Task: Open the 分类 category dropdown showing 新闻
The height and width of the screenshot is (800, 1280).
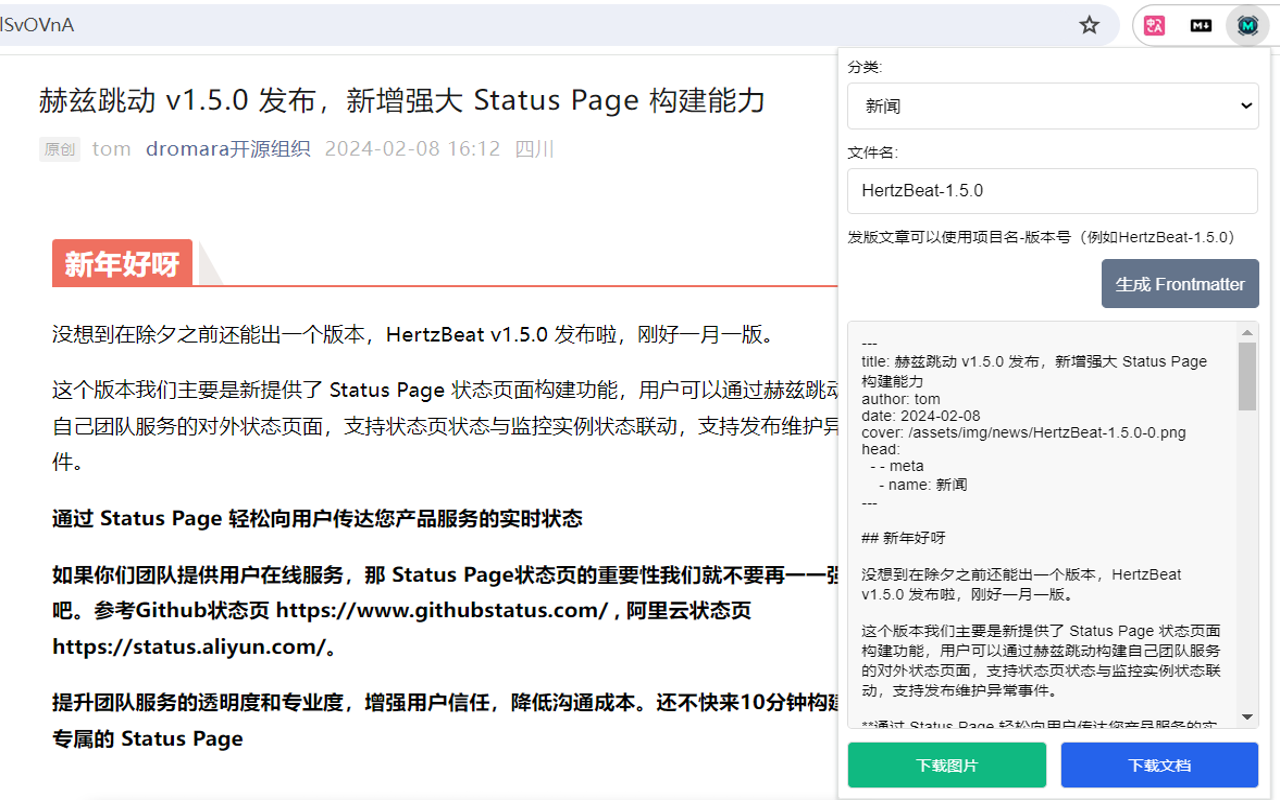Action: [1052, 105]
